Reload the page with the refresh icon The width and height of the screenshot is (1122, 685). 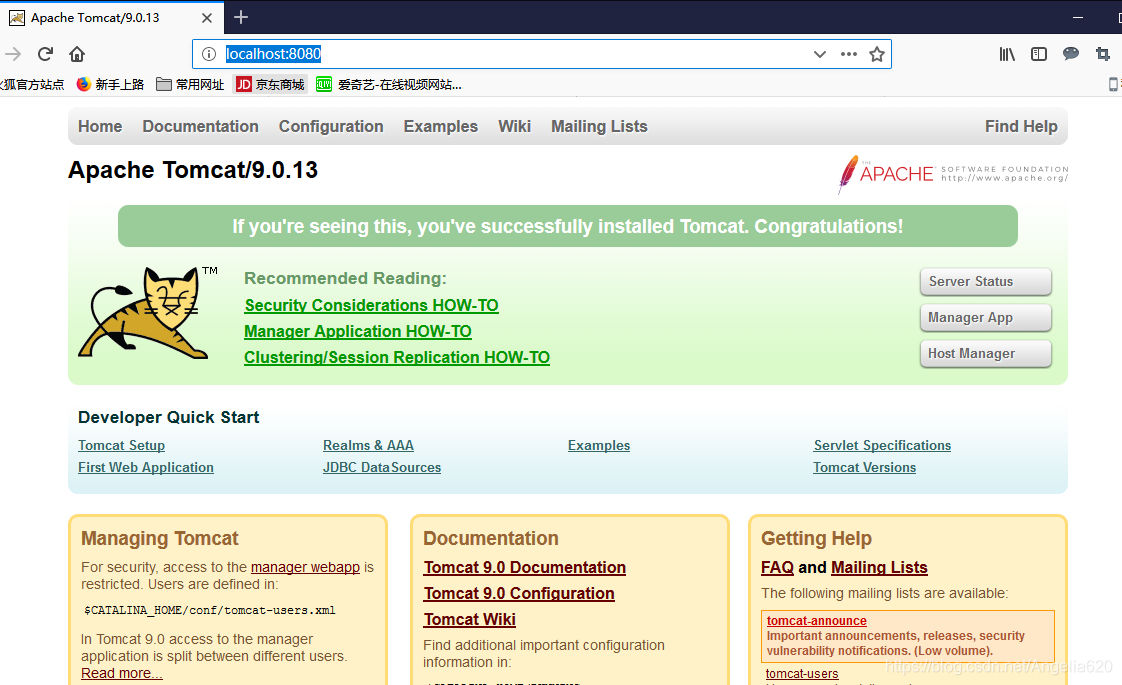click(x=46, y=54)
